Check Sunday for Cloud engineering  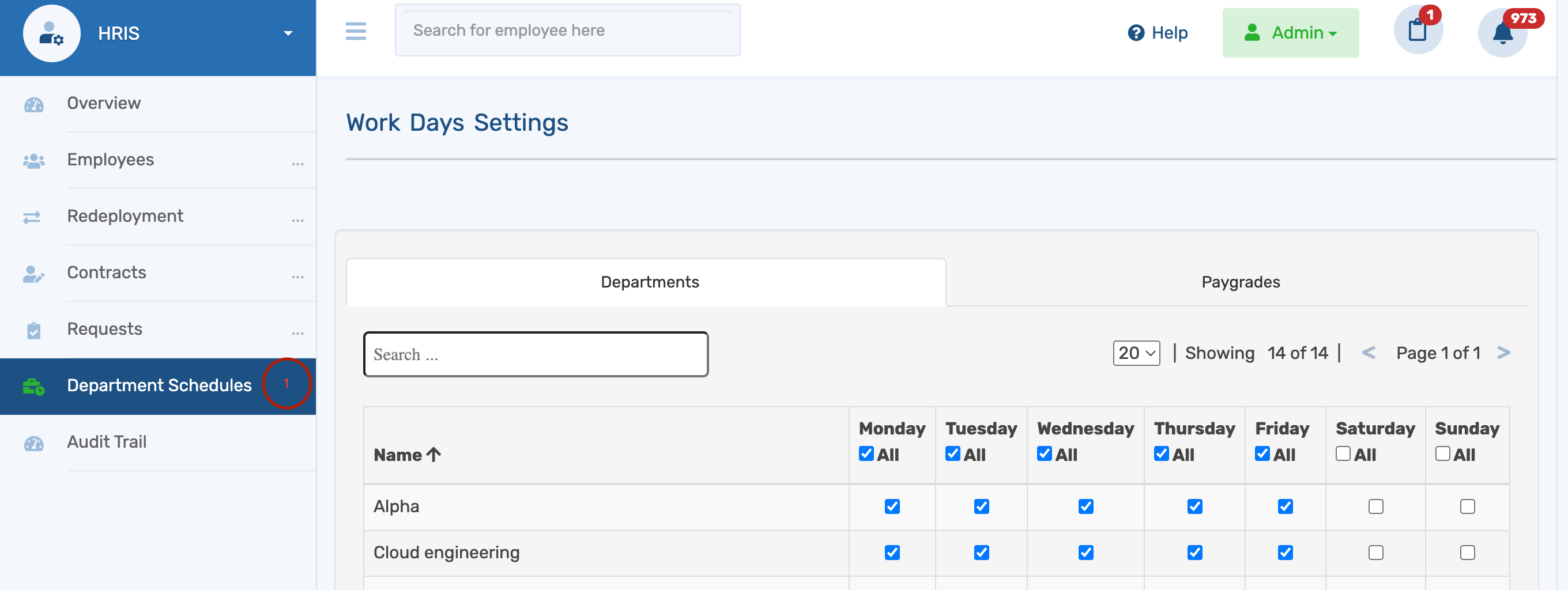pos(1467,553)
